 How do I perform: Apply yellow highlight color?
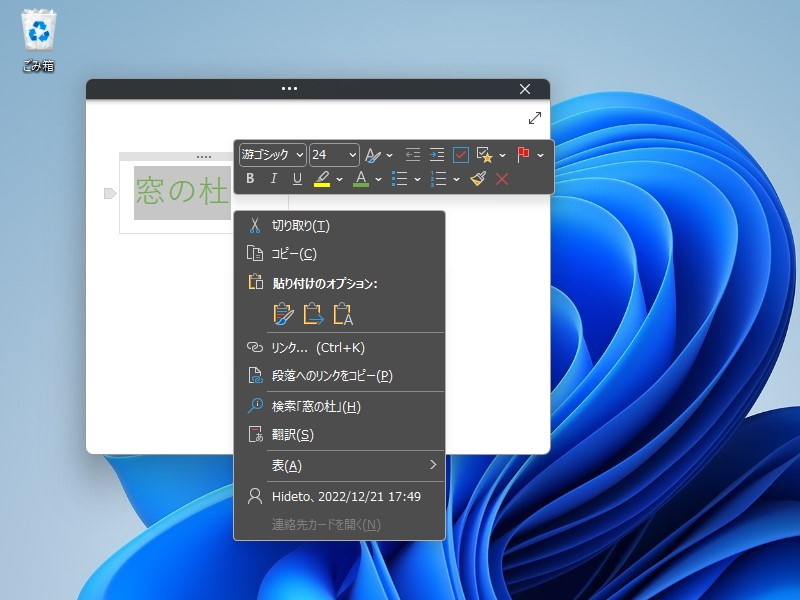click(321, 179)
